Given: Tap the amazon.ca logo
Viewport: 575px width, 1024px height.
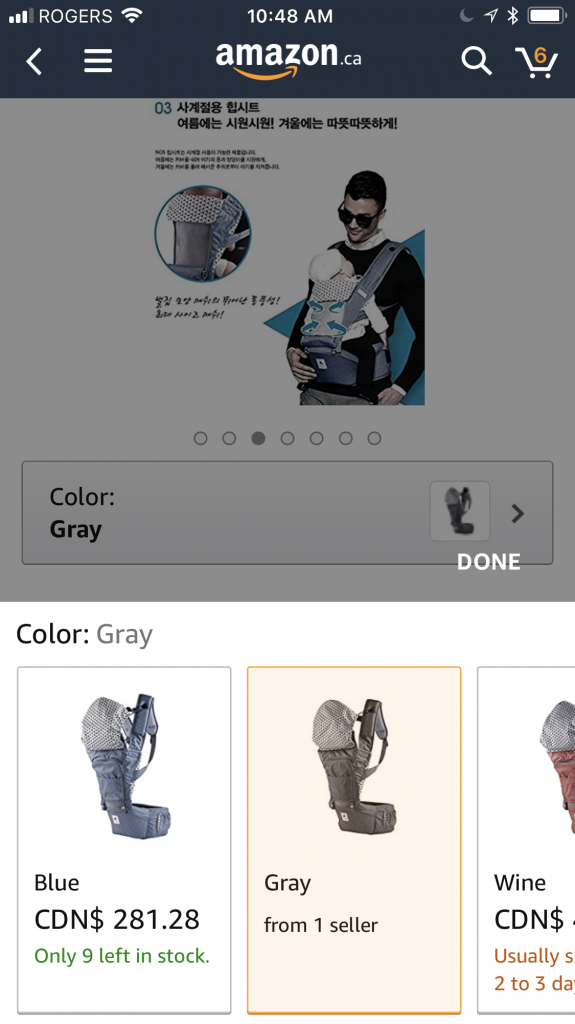Looking at the screenshot, I should pos(288,61).
